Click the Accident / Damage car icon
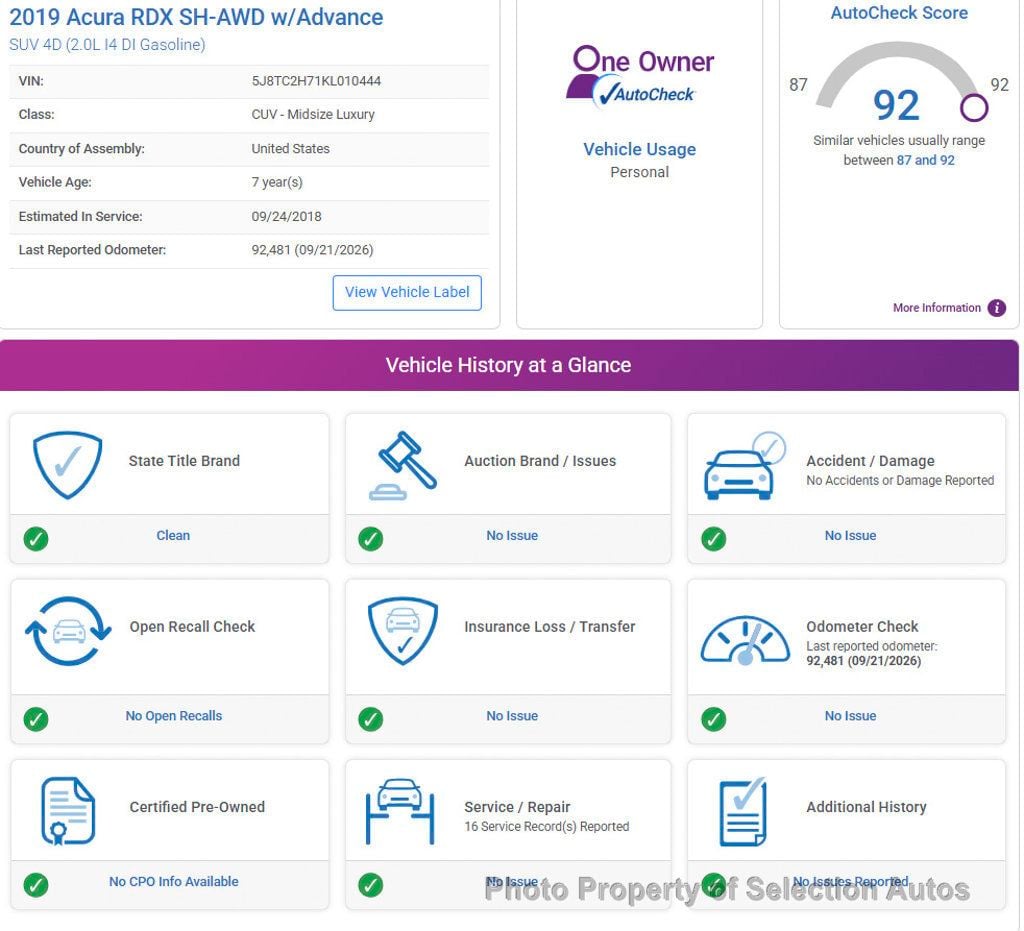 tap(744, 466)
